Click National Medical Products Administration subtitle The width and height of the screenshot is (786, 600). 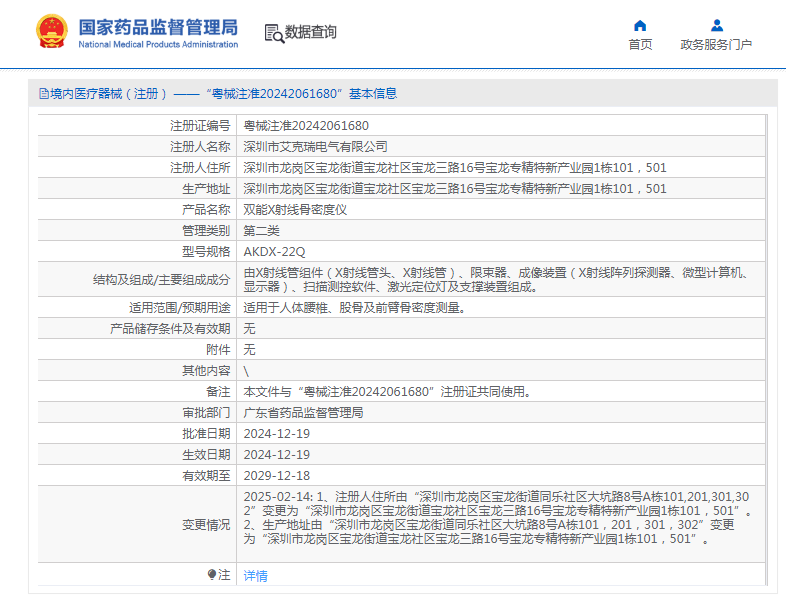[x=158, y=45]
